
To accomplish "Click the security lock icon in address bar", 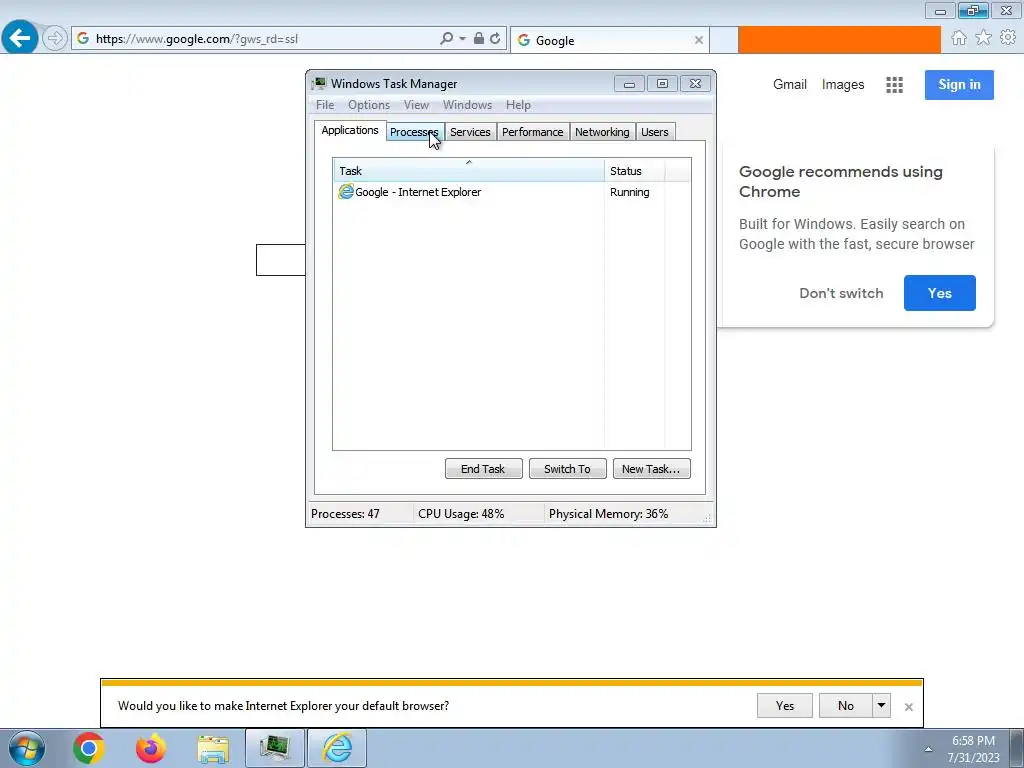I will [479, 39].
